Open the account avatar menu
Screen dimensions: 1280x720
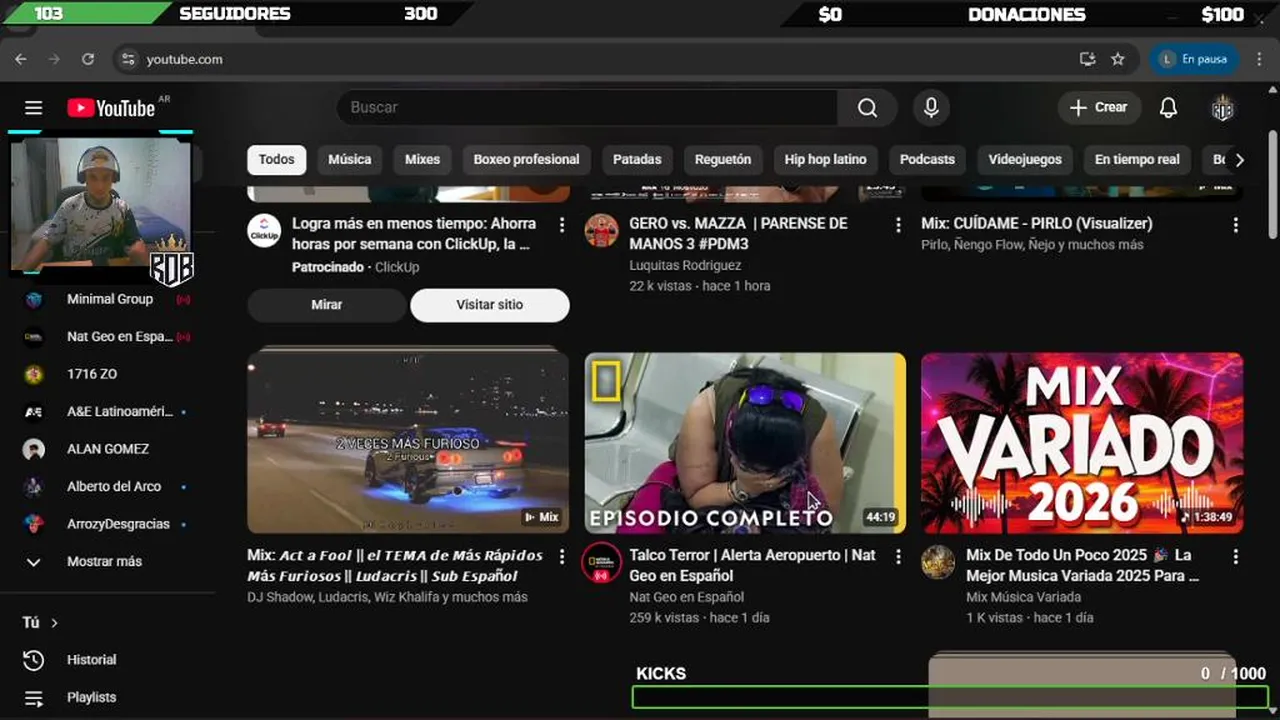[1222, 108]
